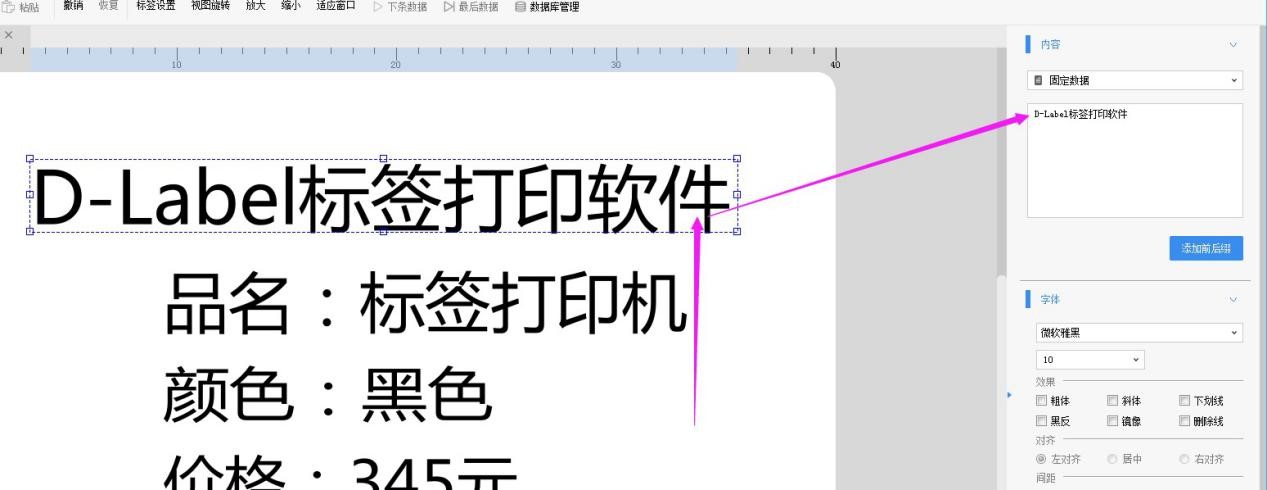1267x490 pixels.
Task: Select the 品名：标签打印机 text on the label
Action: 427,302
